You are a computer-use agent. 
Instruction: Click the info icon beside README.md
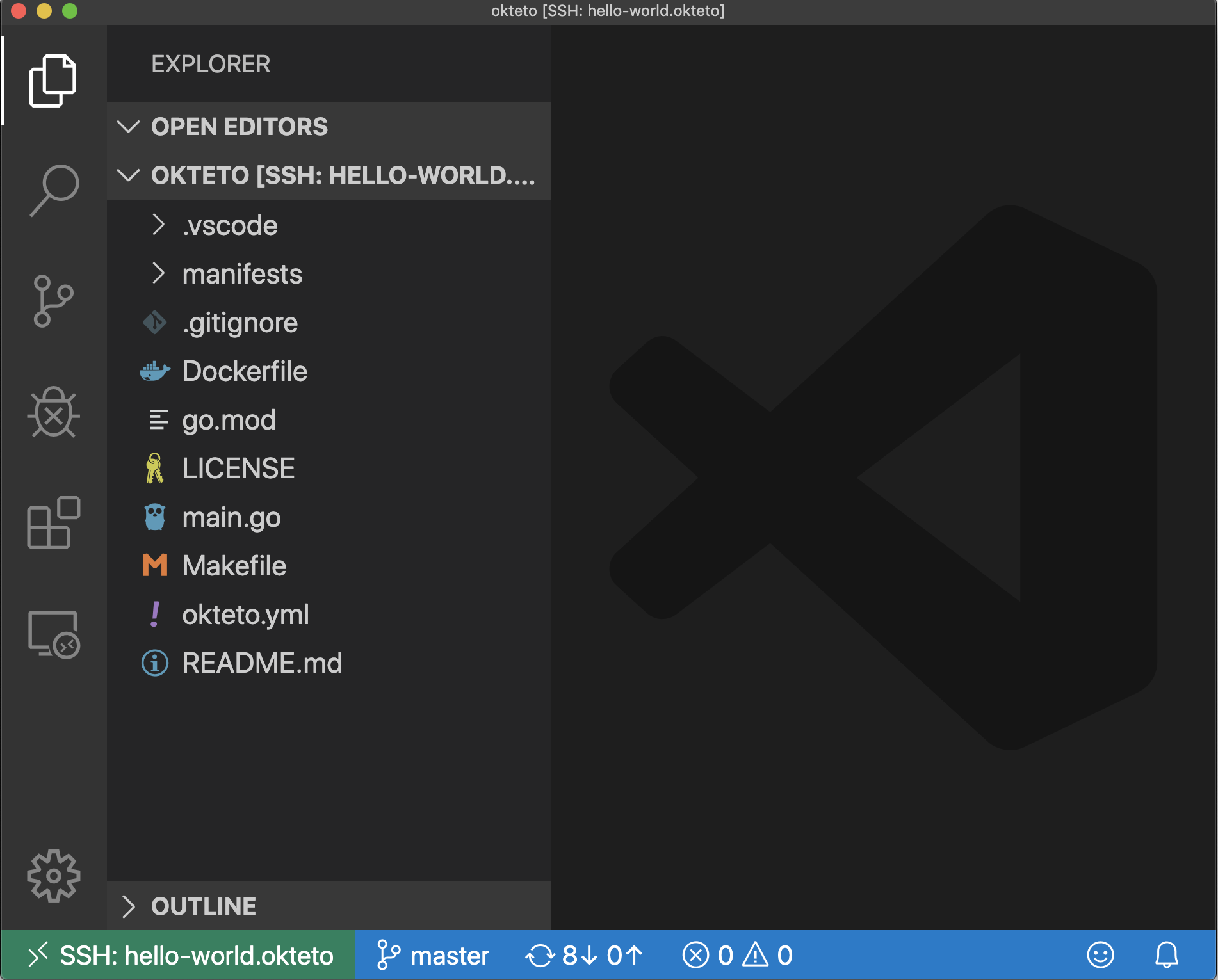point(155,663)
